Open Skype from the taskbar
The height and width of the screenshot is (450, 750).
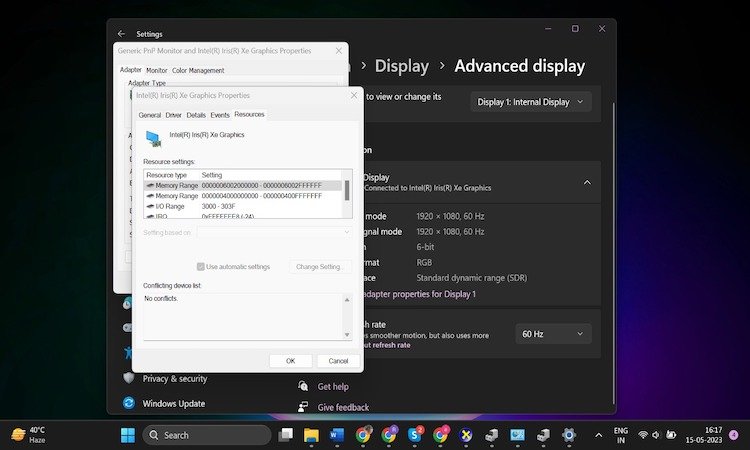pyautogui.click(x=415, y=435)
